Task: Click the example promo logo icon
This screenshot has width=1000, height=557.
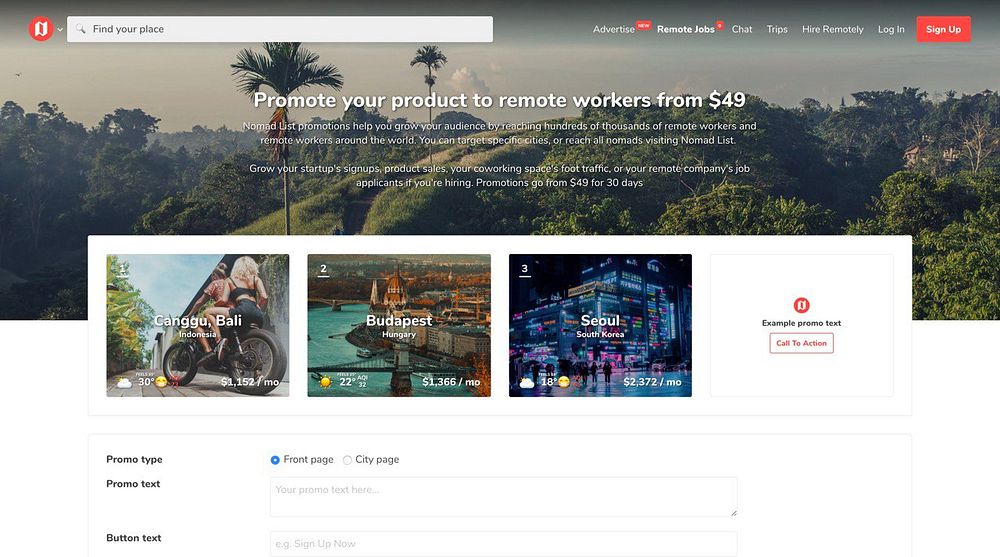Action: pos(802,305)
